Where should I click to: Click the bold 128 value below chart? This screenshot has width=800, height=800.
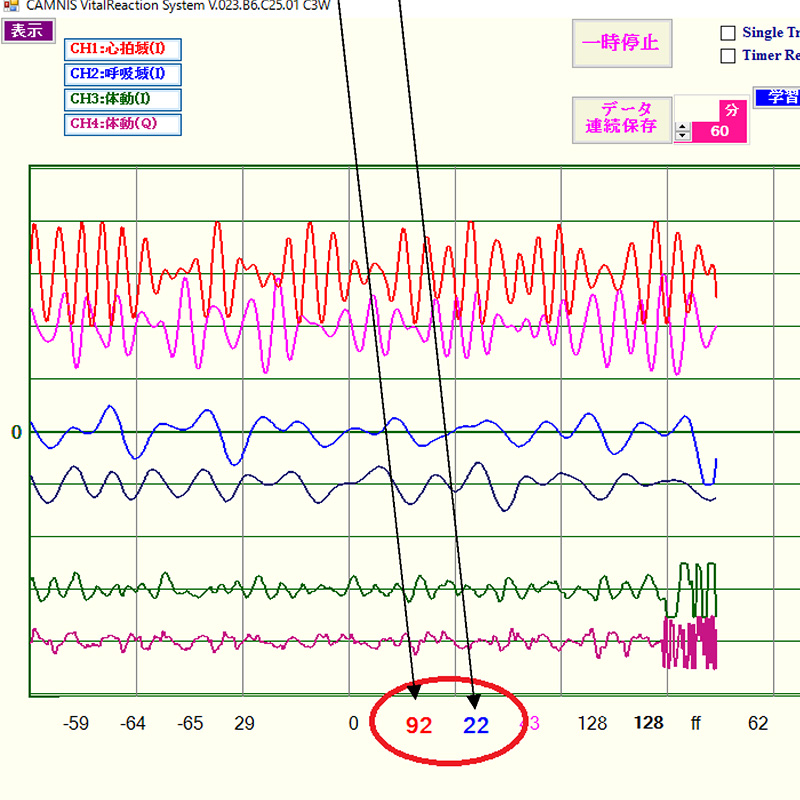(x=649, y=723)
